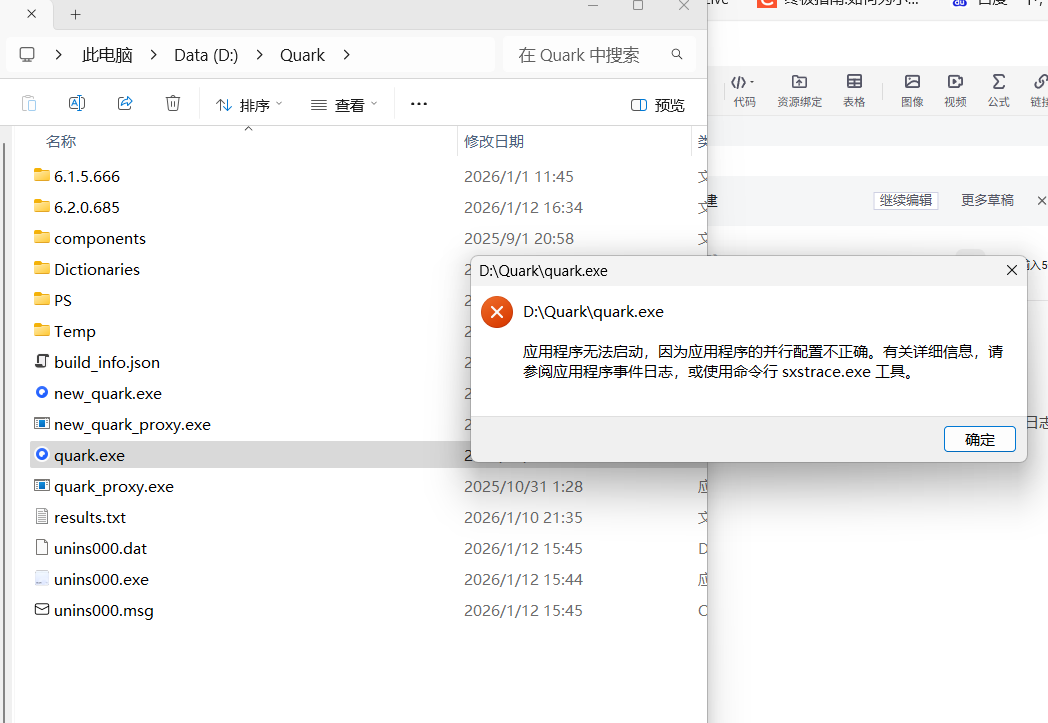Select 此电脑 in the breadcrumb path
The image size is (1048, 723).
107,55
